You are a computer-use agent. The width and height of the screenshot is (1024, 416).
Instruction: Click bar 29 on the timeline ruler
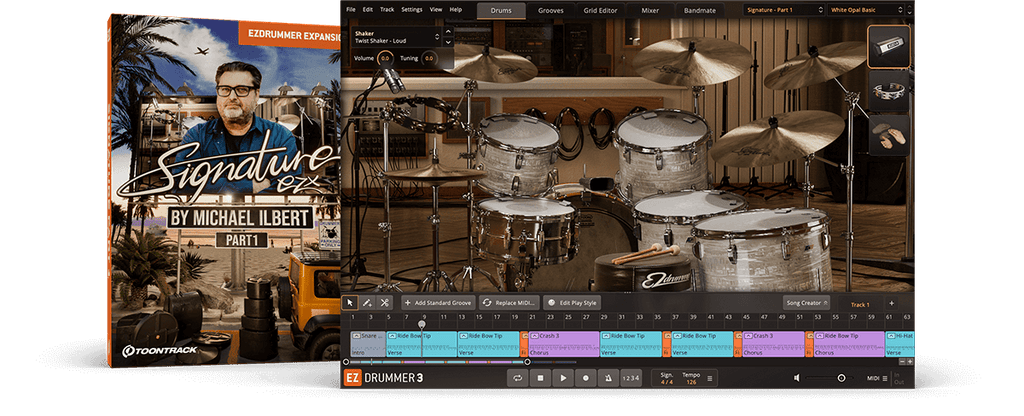pyautogui.click(x=603, y=317)
